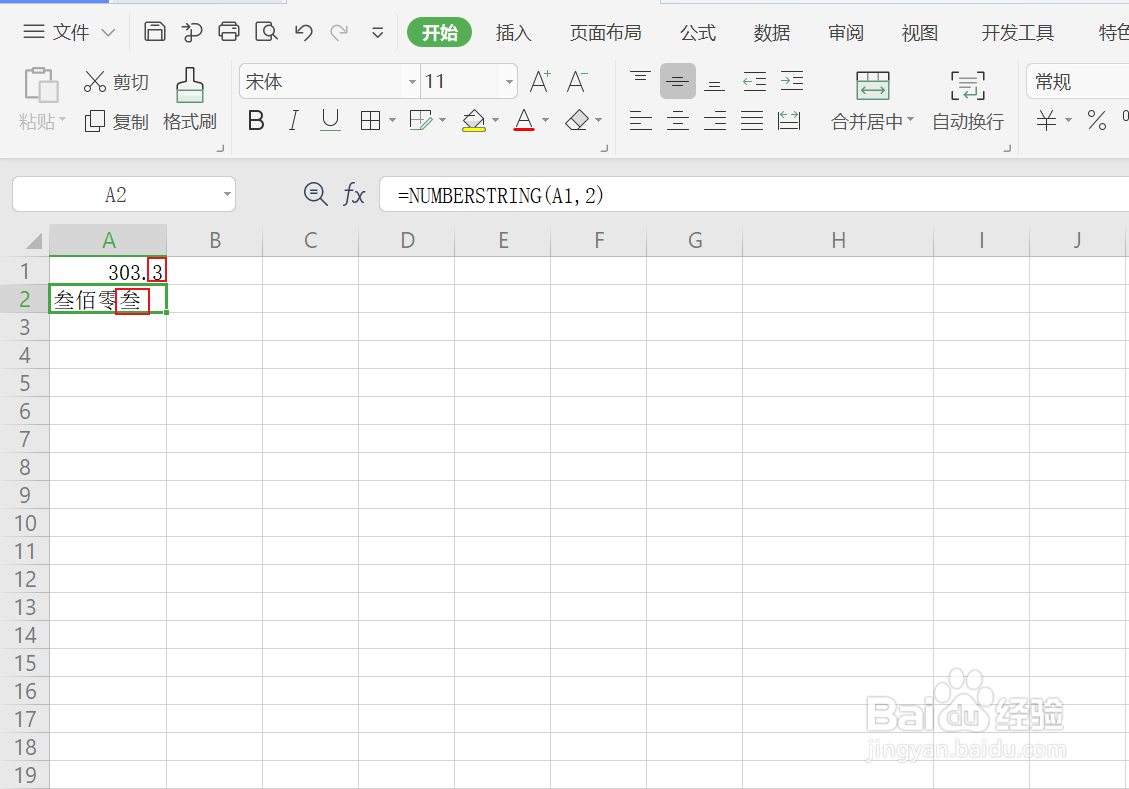Viewport: 1129px width, 789px height.
Task: Open the 页面布局 tab
Action: [606, 32]
